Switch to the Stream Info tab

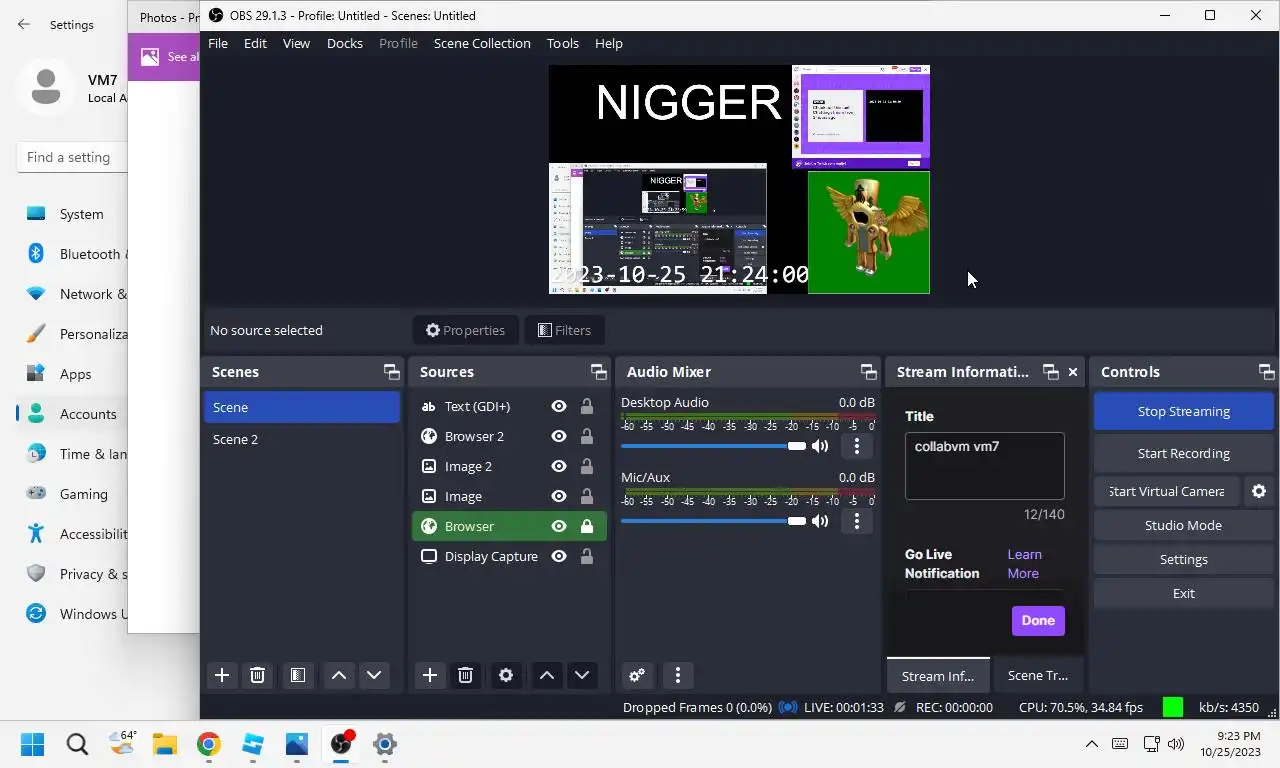(x=938, y=675)
